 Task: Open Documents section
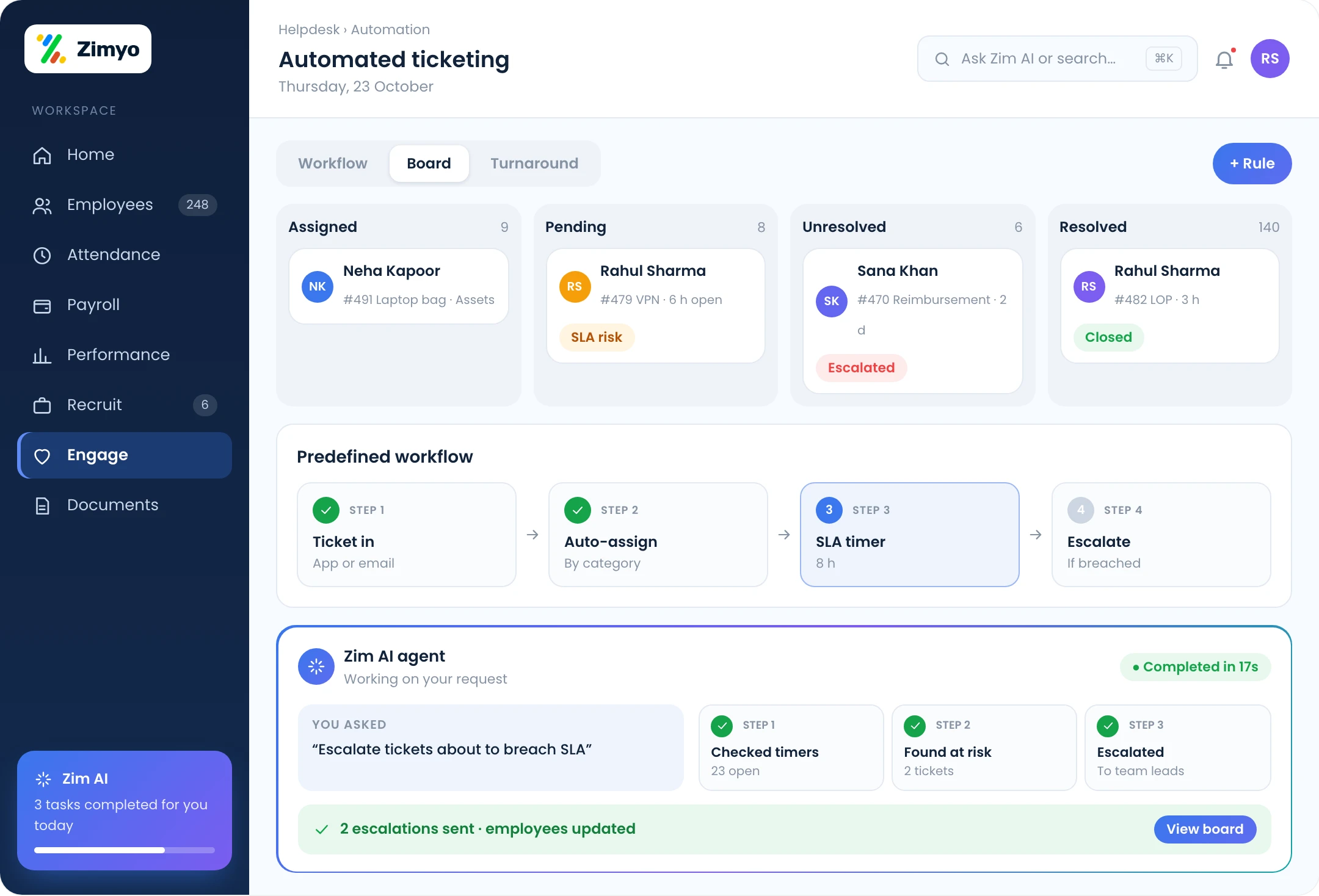click(x=125, y=505)
